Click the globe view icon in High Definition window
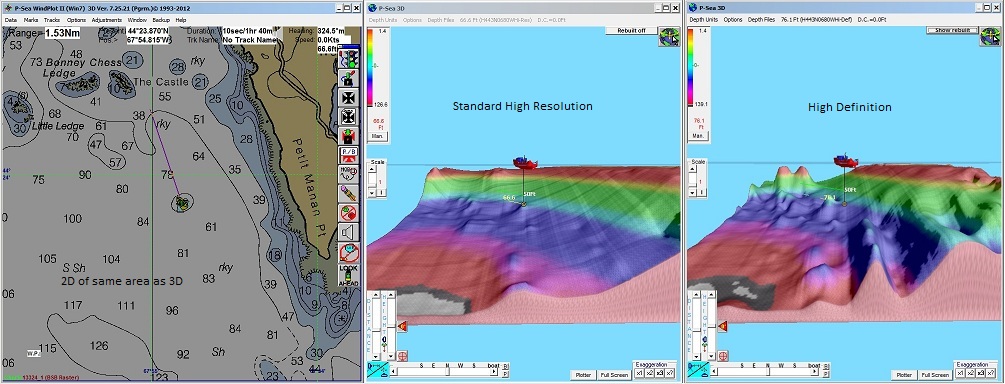Viewport: 1005px width, 384px height. pyautogui.click(x=991, y=37)
